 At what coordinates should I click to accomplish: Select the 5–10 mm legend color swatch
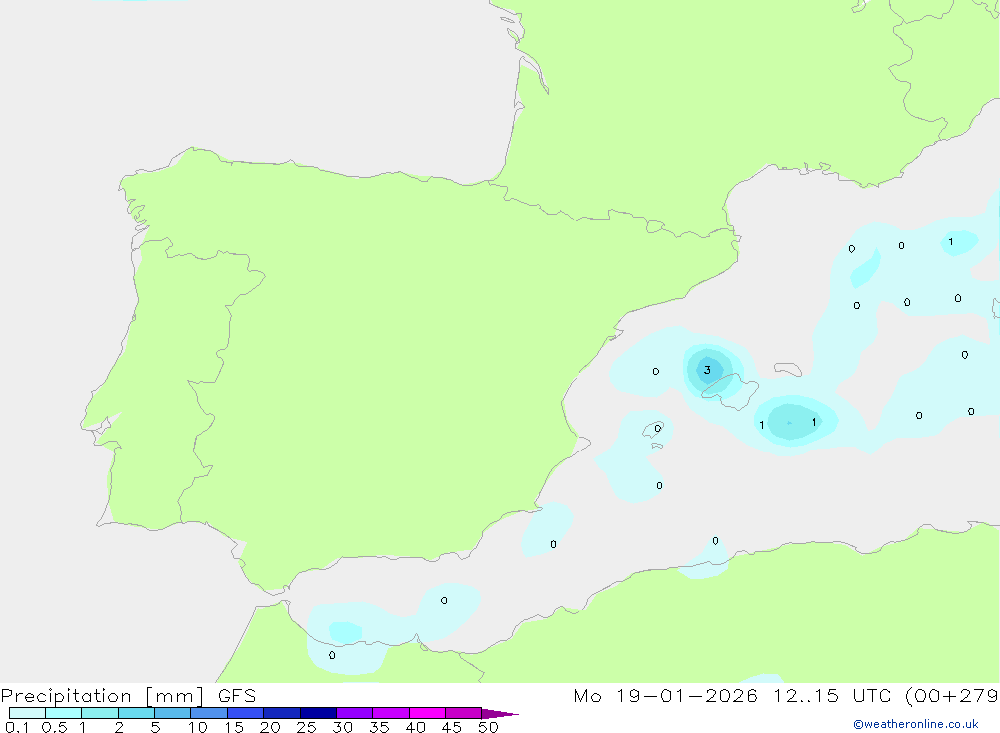click(x=173, y=713)
